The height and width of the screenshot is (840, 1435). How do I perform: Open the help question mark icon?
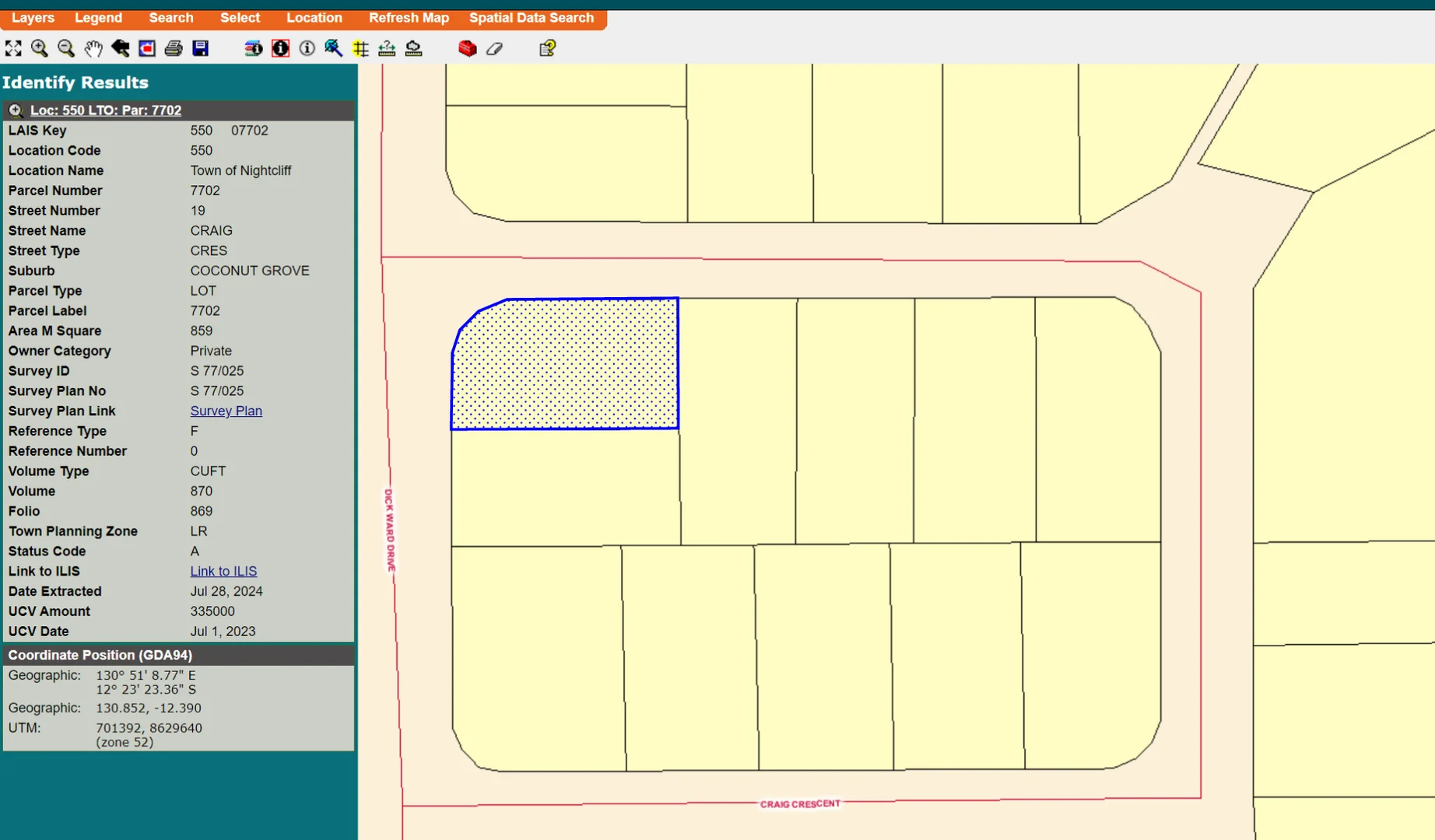pyautogui.click(x=547, y=48)
